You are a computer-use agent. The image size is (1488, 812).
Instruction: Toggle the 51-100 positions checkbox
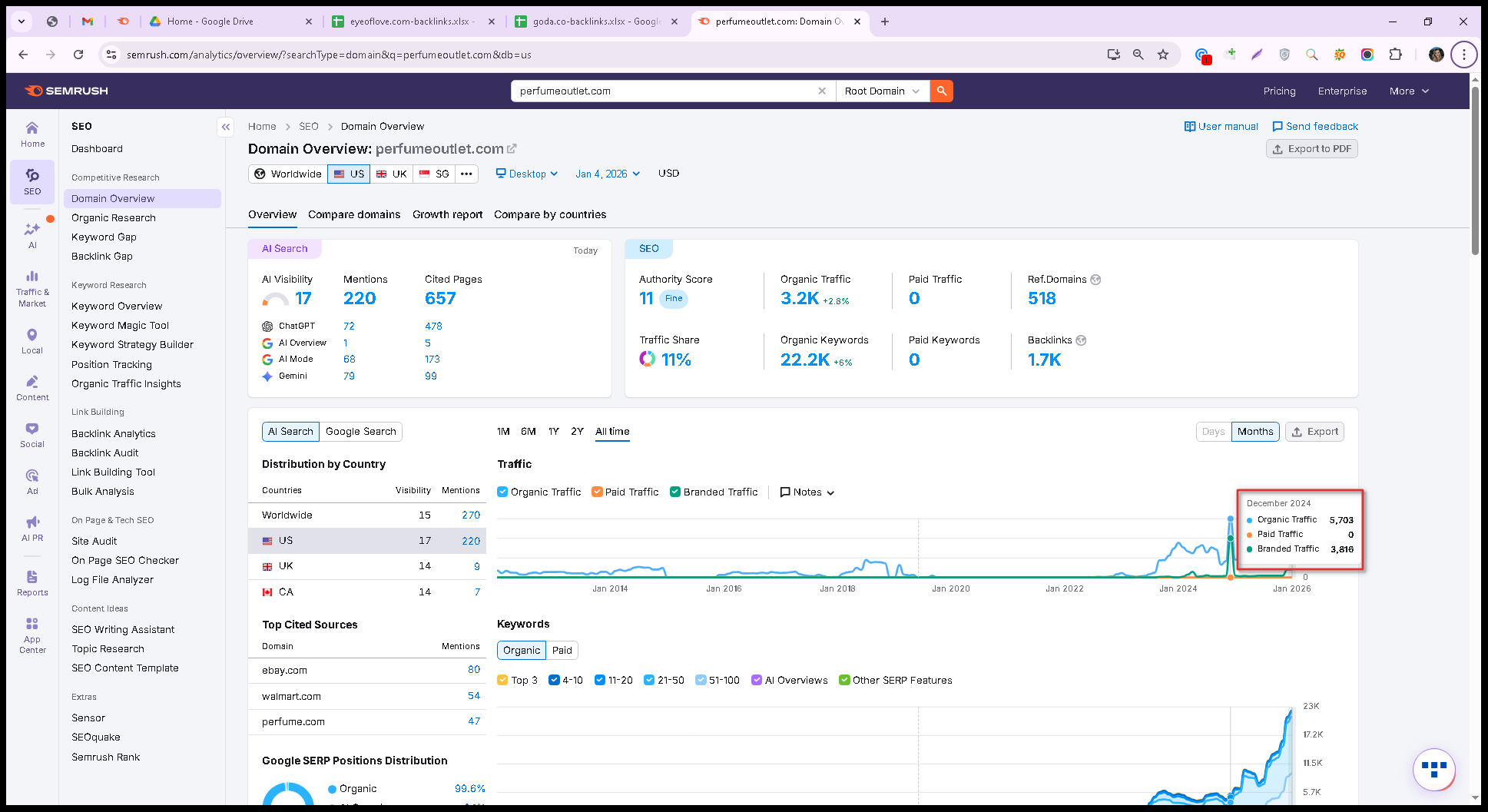tap(701, 680)
